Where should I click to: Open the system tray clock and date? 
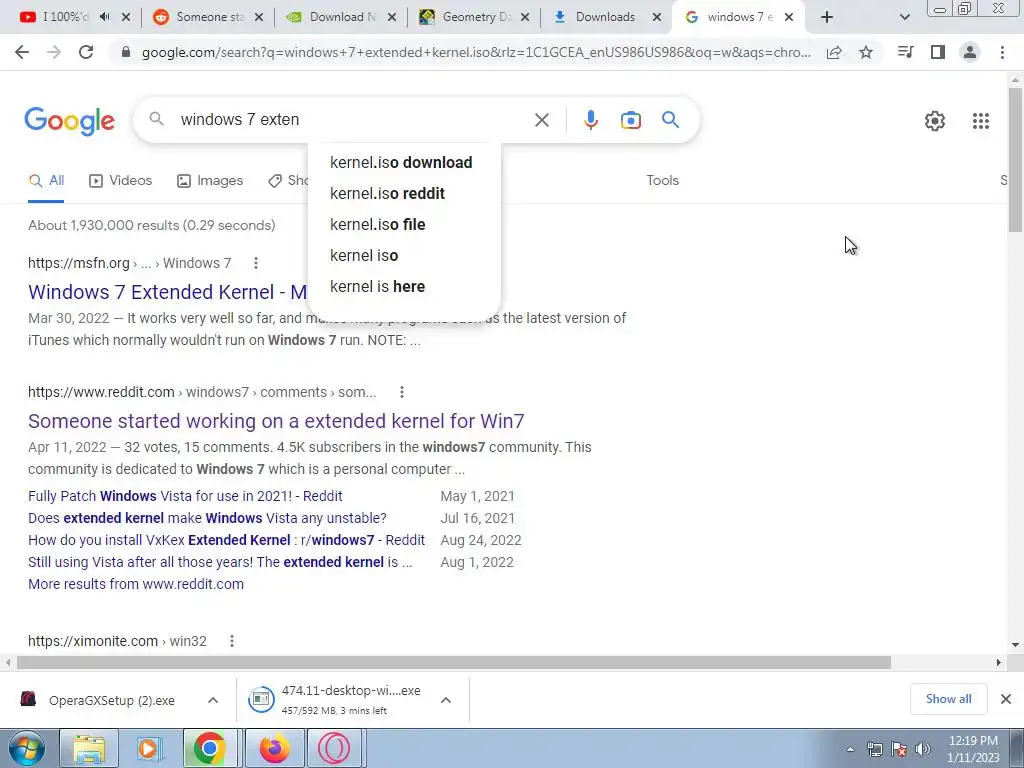click(973, 749)
